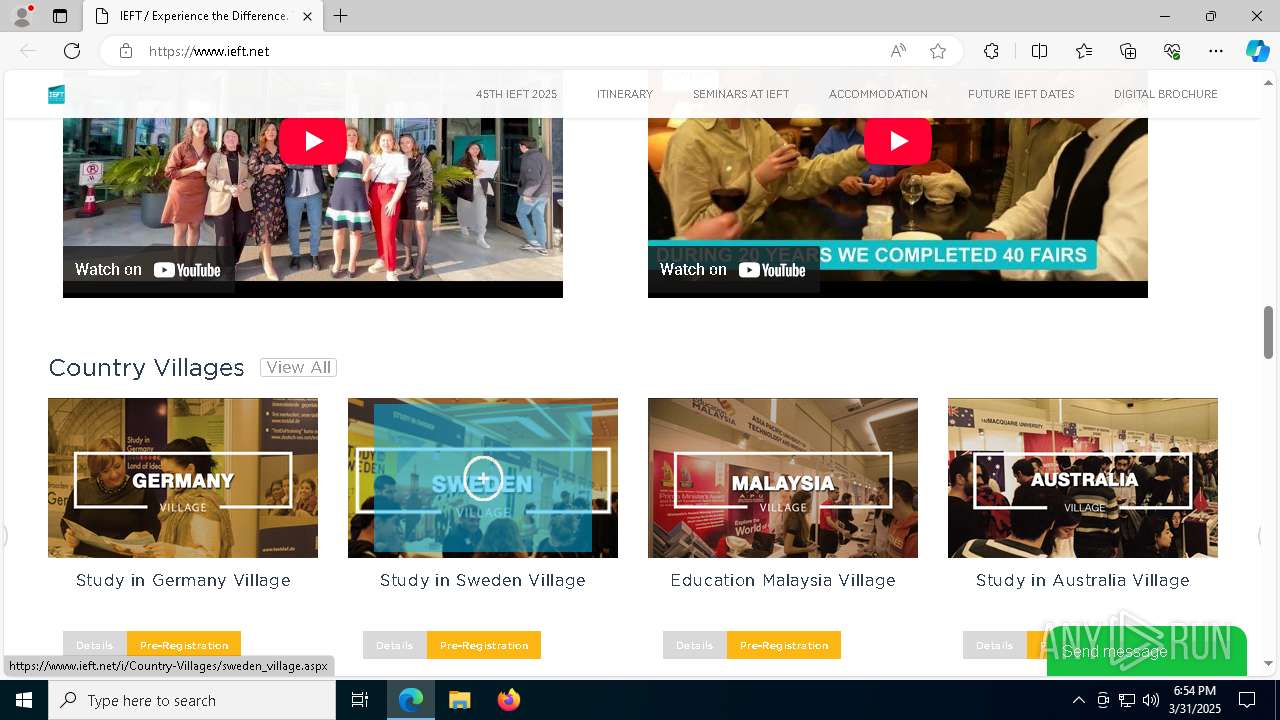This screenshot has height=720, width=1280.
Task: Open the Windows Start menu
Action: pyautogui.click(x=23, y=700)
